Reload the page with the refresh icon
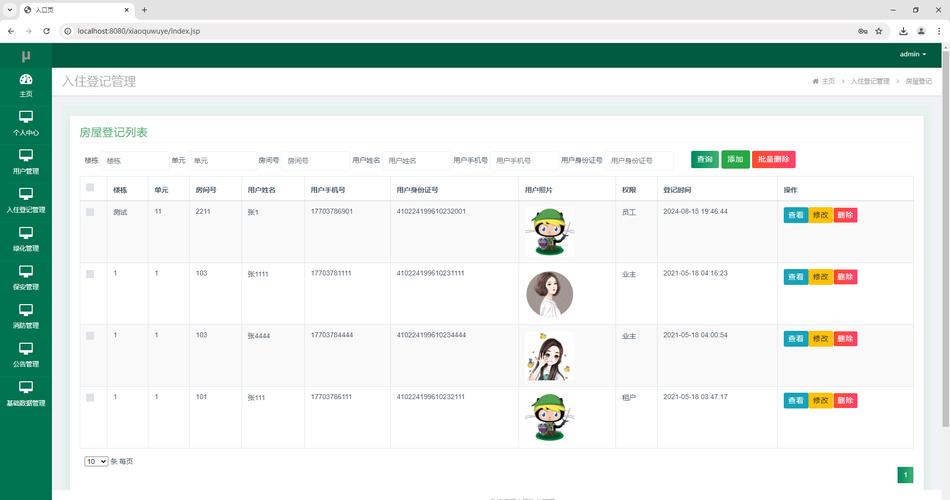The width and height of the screenshot is (950, 500). click(x=46, y=31)
